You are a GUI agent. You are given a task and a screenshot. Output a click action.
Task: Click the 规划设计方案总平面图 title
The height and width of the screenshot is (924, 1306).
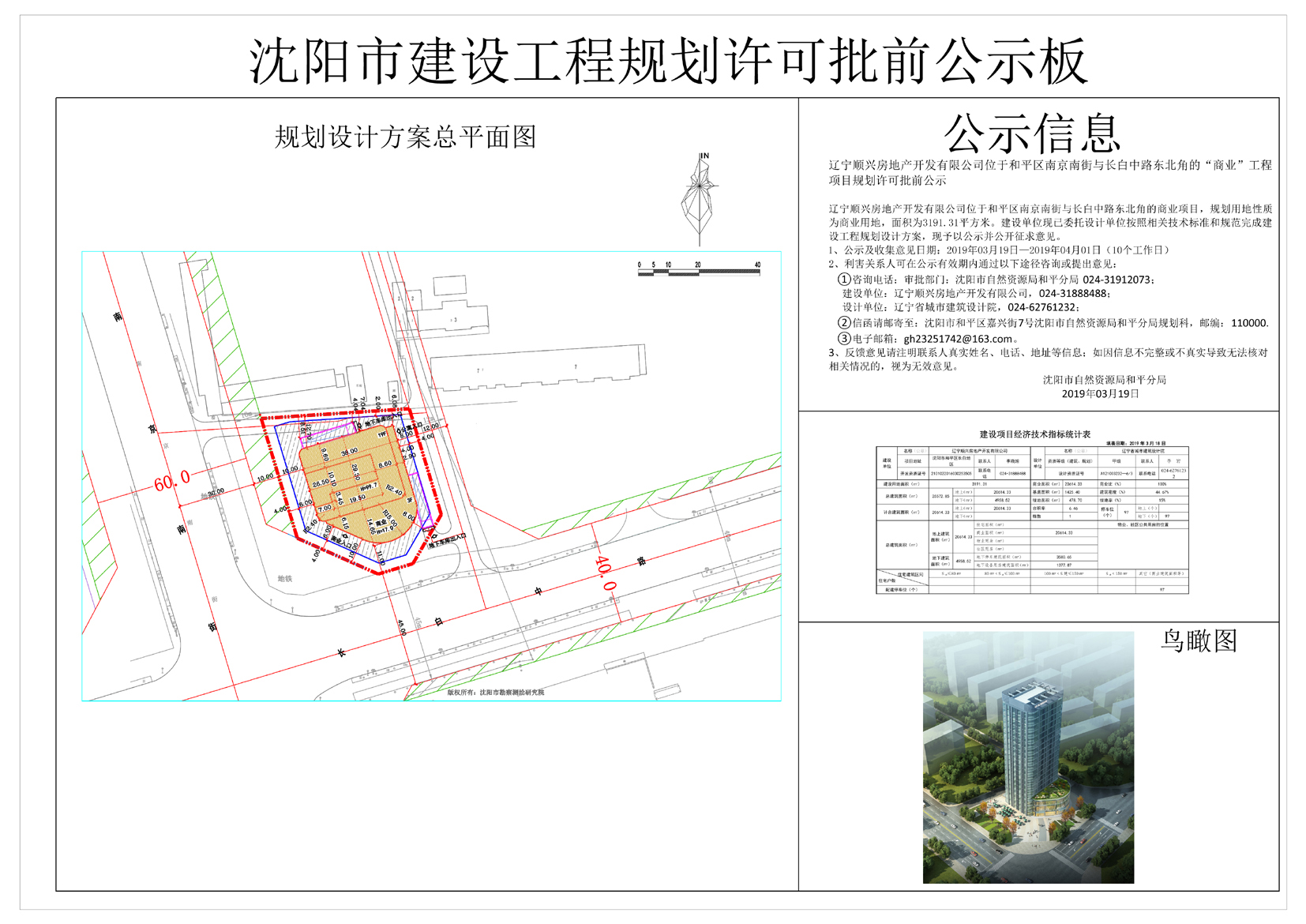(x=405, y=137)
